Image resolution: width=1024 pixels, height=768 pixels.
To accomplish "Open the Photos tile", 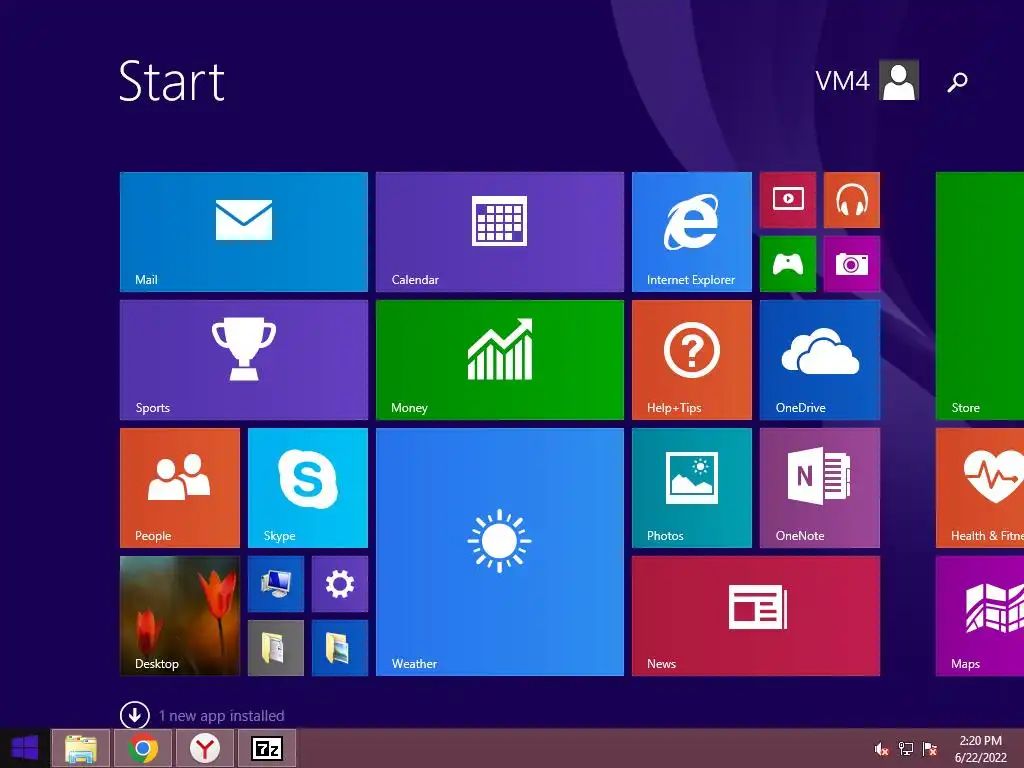I will (x=692, y=488).
